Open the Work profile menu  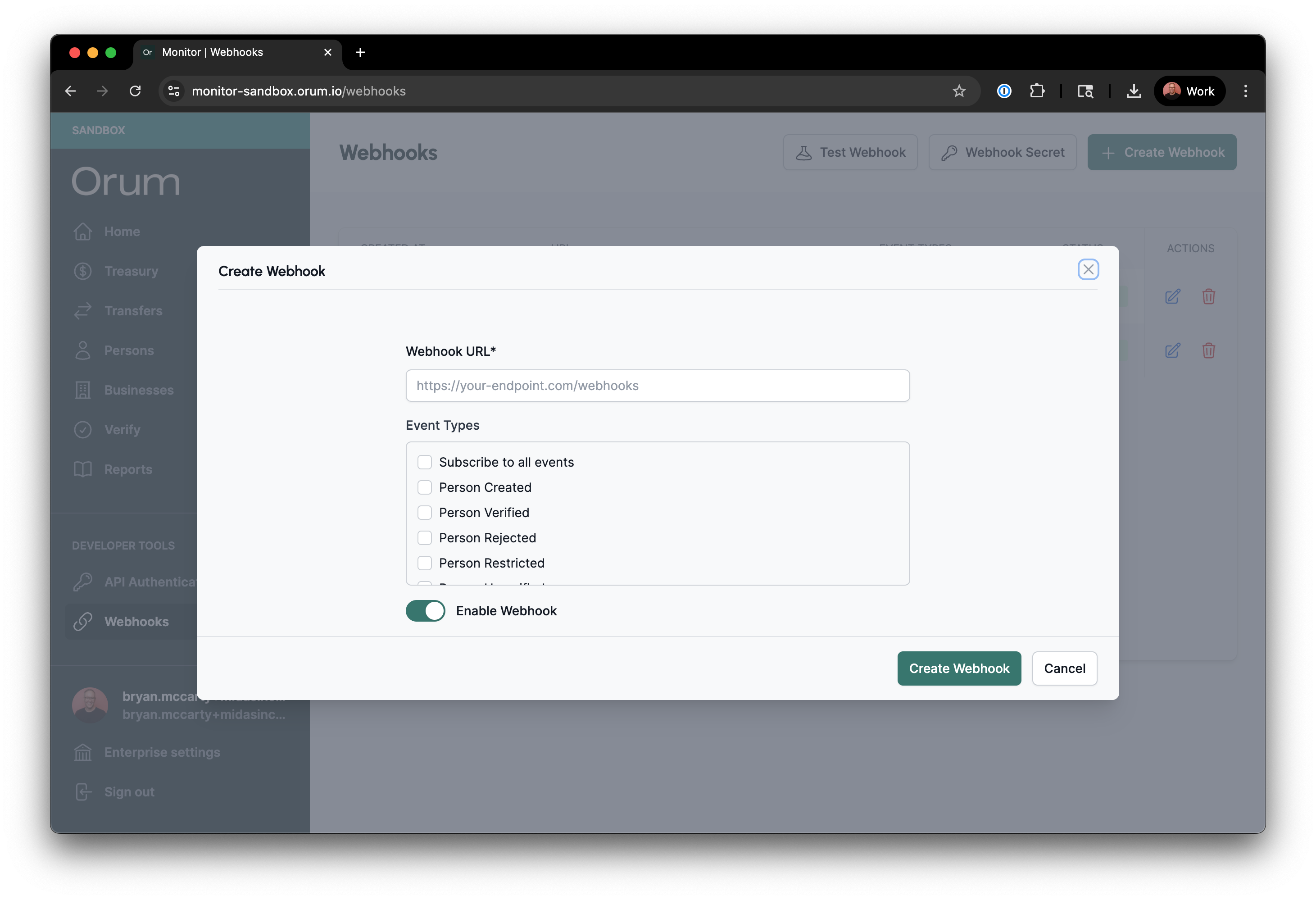1189,91
